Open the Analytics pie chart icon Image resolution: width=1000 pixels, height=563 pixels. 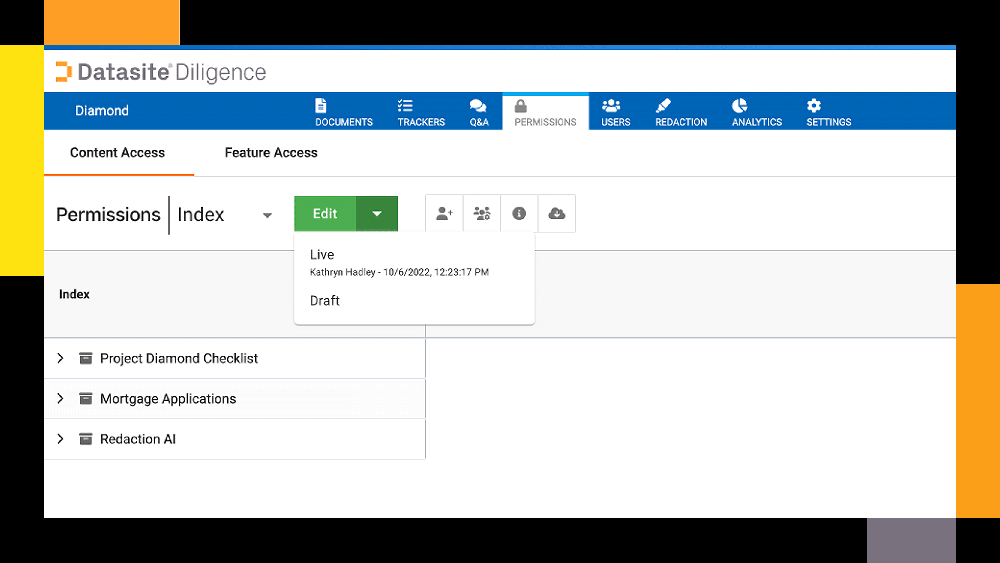[x=739, y=105]
